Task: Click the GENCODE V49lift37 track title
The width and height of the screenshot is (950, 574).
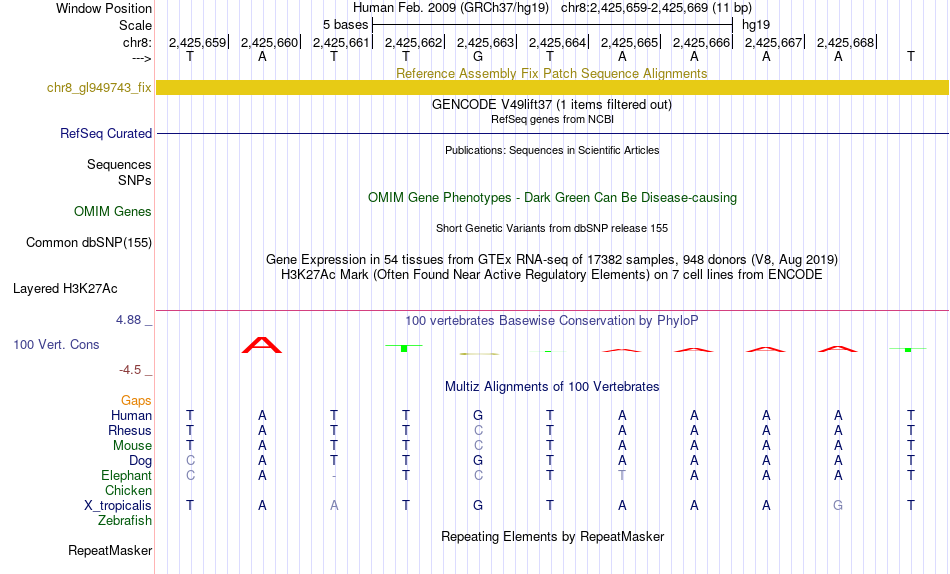Action: pos(552,104)
